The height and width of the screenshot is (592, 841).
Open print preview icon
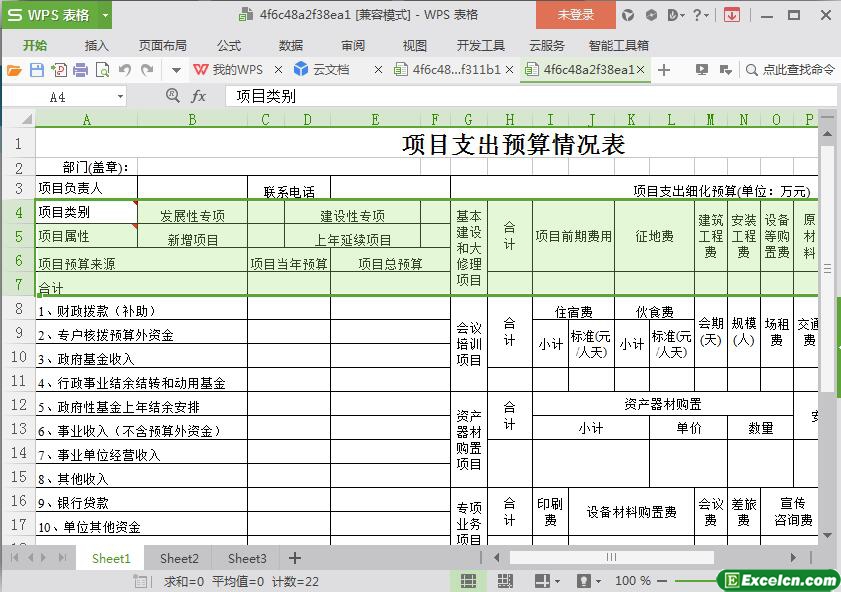click(x=102, y=70)
